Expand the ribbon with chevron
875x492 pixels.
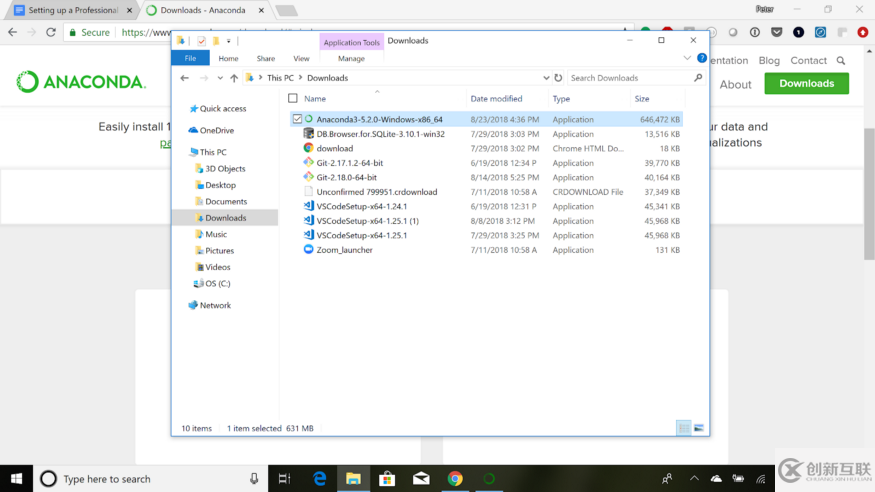coord(687,58)
